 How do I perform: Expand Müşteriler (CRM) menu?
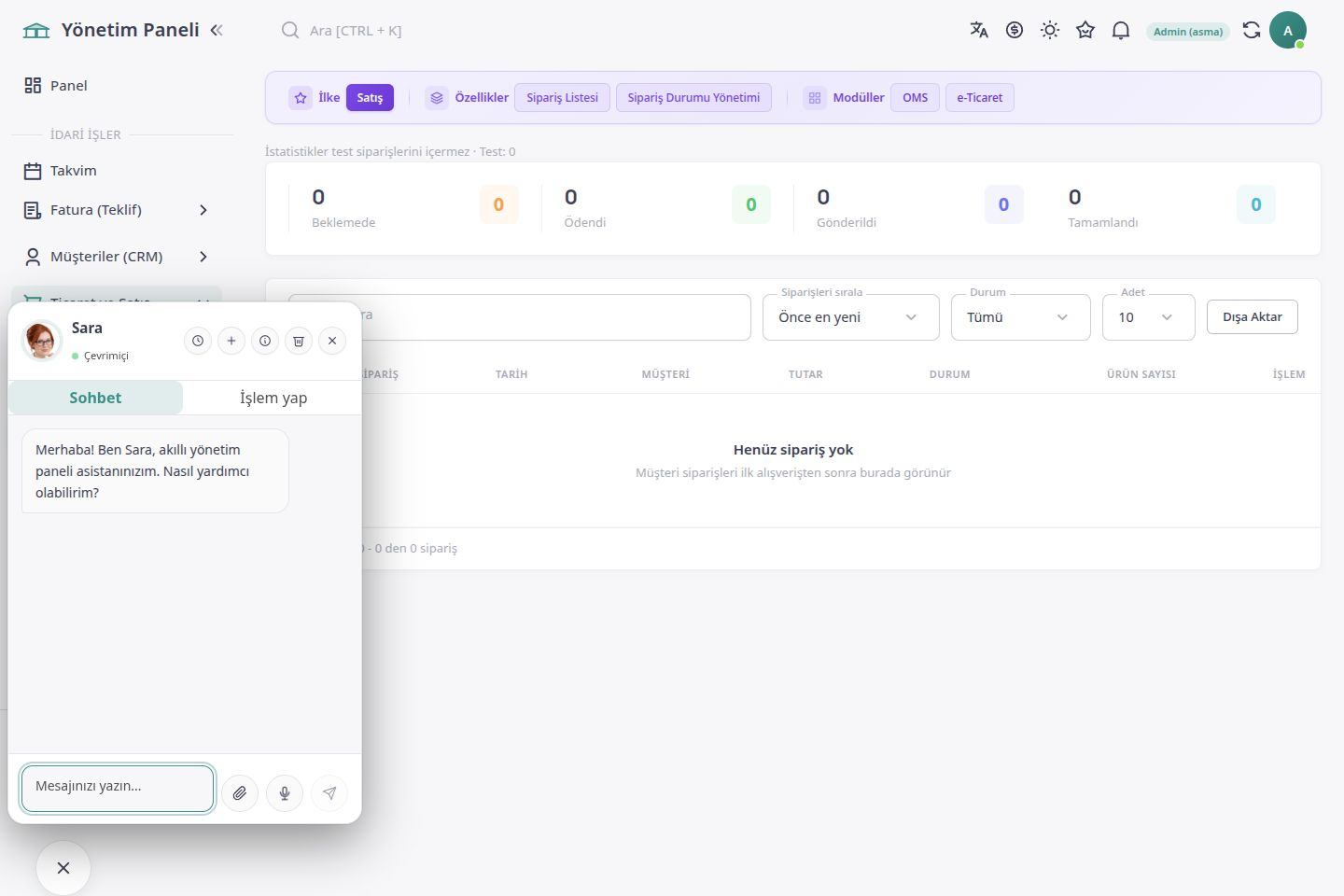(117, 257)
